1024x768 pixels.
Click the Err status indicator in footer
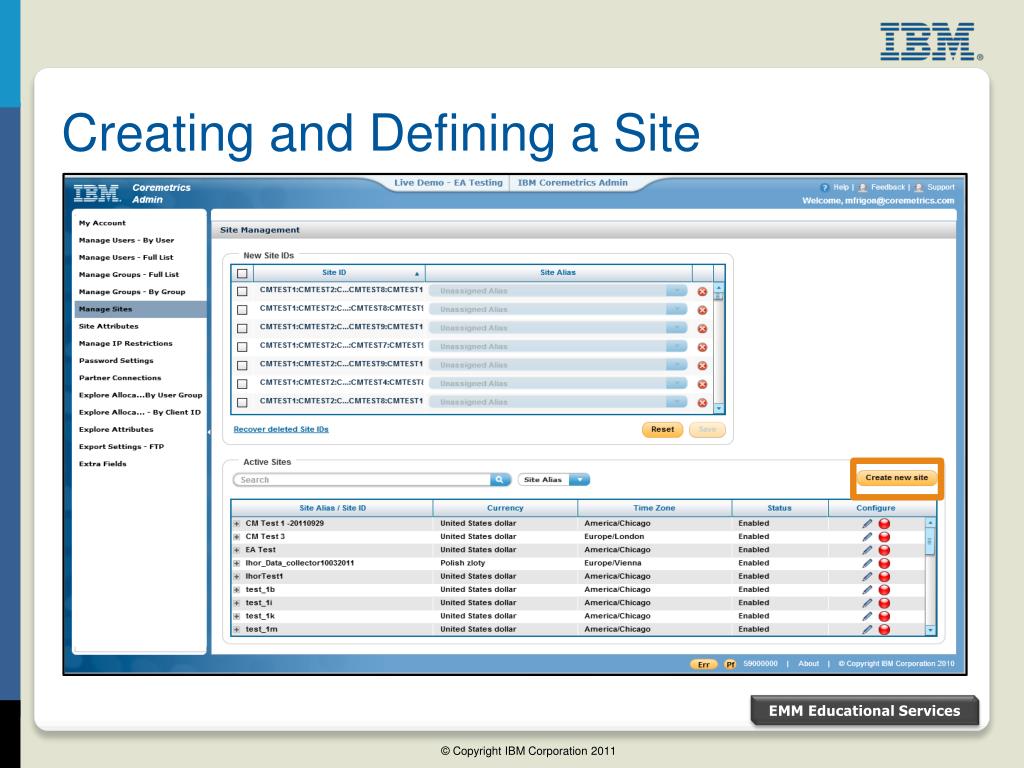[704, 663]
